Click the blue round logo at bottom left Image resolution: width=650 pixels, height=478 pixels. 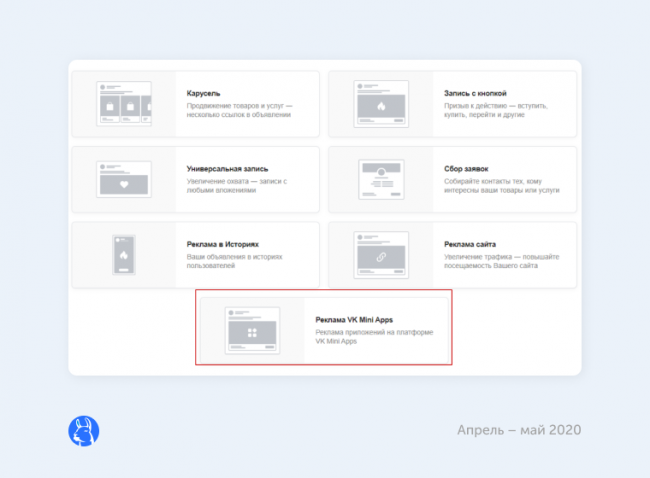(83, 431)
